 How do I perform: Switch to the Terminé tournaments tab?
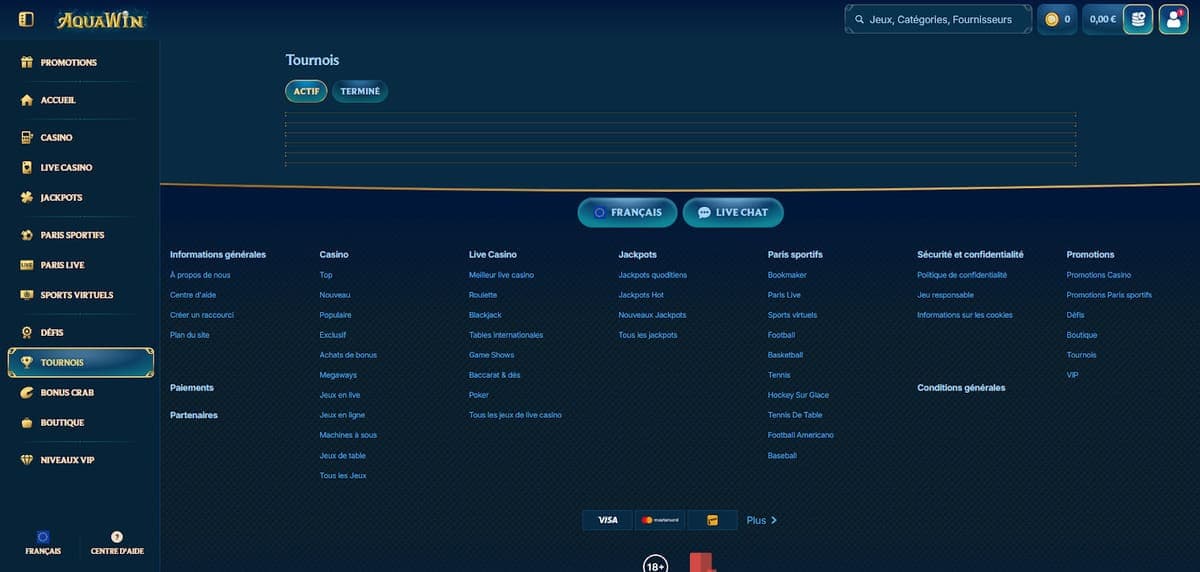point(360,91)
